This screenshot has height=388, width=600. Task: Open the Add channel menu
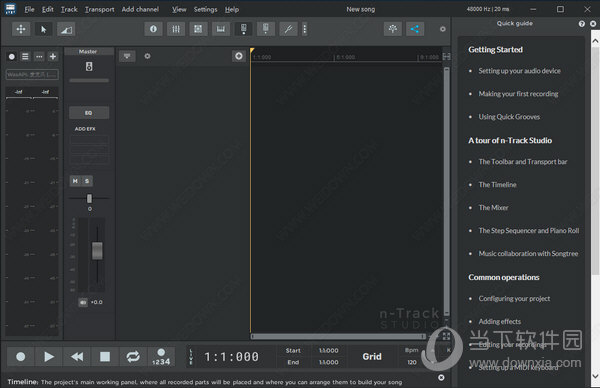pyautogui.click(x=140, y=9)
